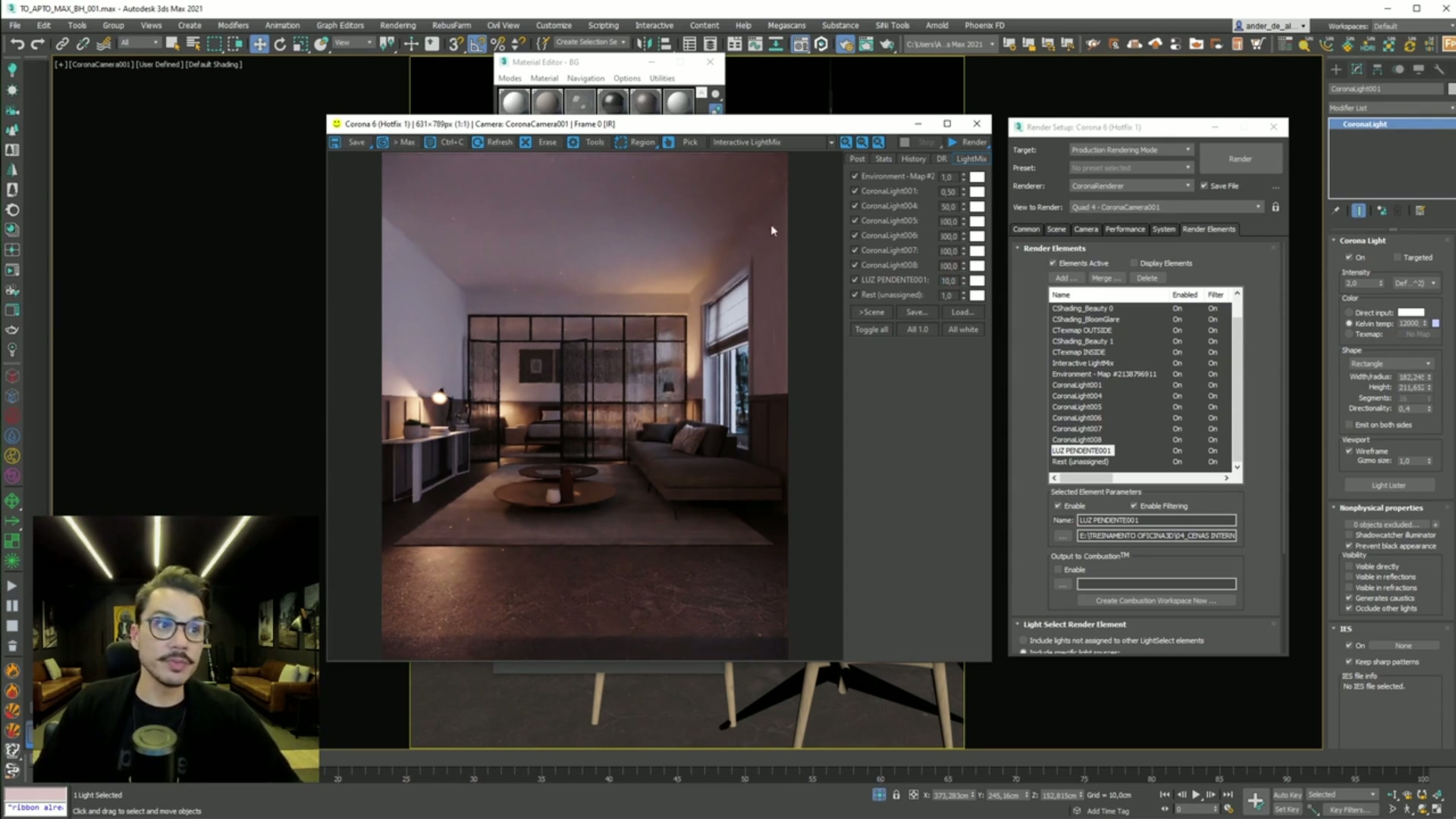Viewport: 1456px width, 819px height.
Task: Uncheck CoronaLight004 in LightMix list
Action: click(x=855, y=206)
